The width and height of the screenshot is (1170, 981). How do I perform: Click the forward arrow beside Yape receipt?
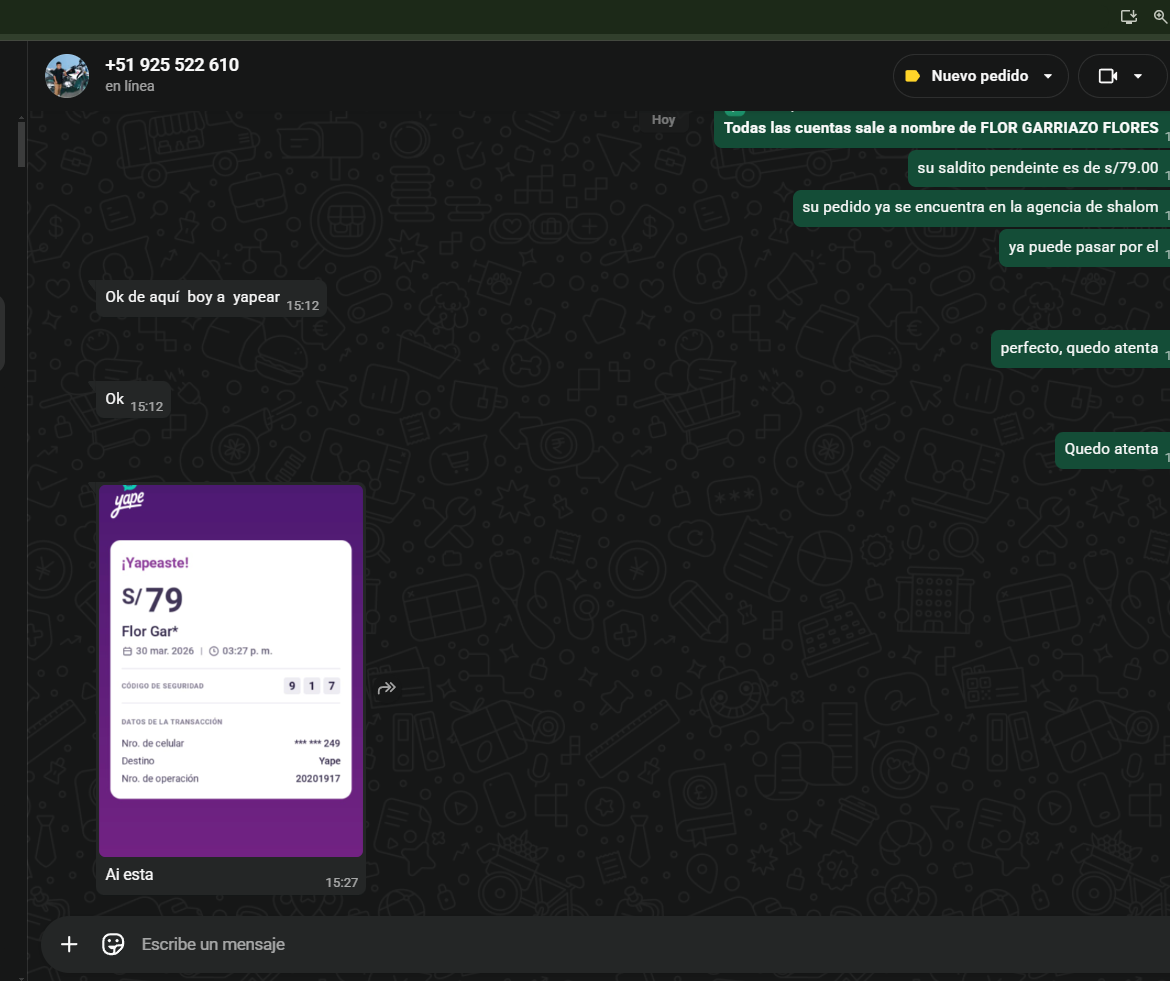tap(387, 687)
